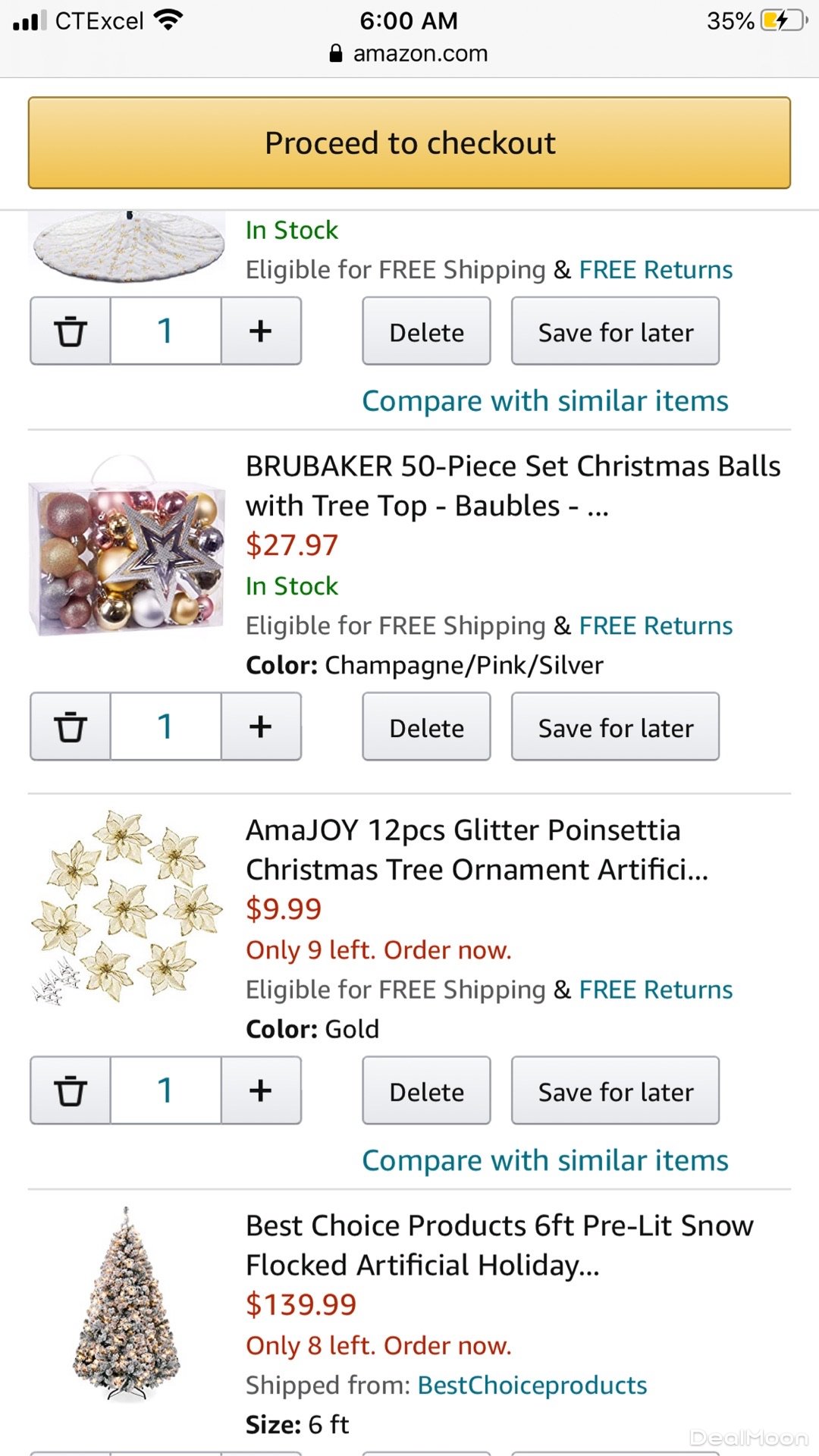Increase quantity of AmaJOY Poinsettia ornaments

[x=260, y=1090]
